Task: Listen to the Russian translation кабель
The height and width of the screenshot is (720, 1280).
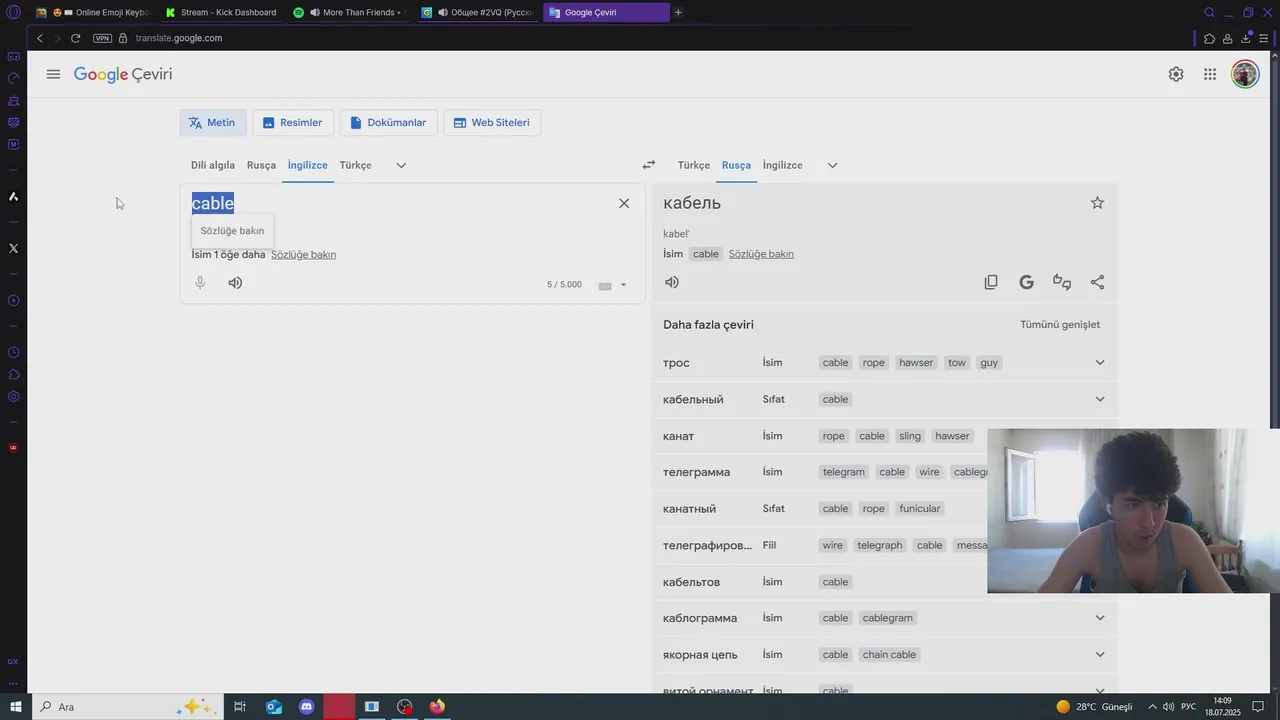Action: point(672,282)
